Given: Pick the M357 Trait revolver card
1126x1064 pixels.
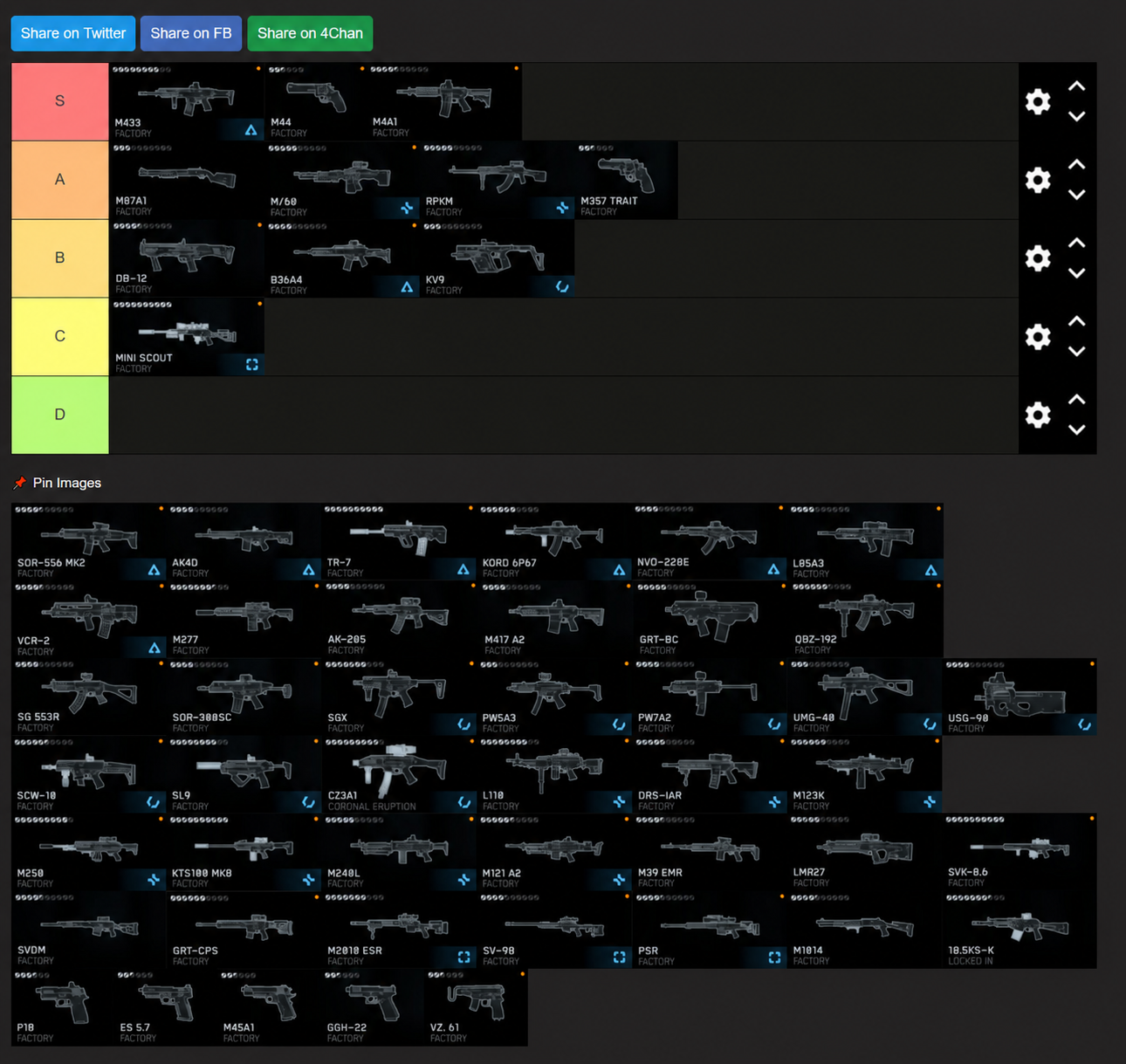Looking at the screenshot, I should 627,180.
